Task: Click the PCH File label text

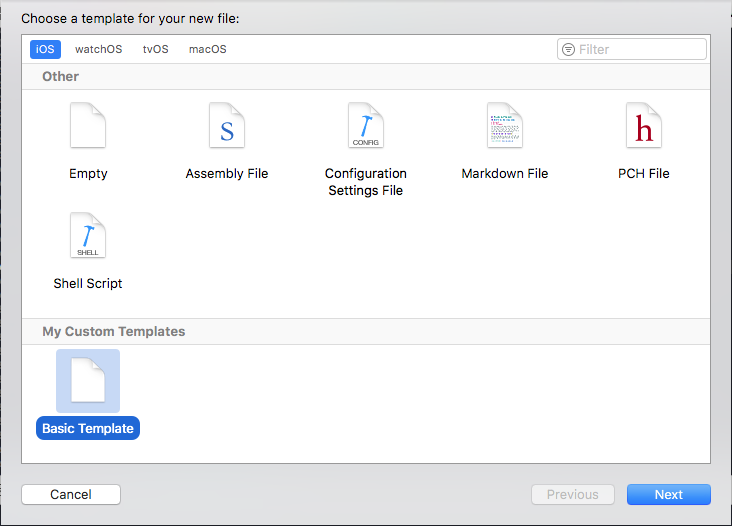Action: 643,173
